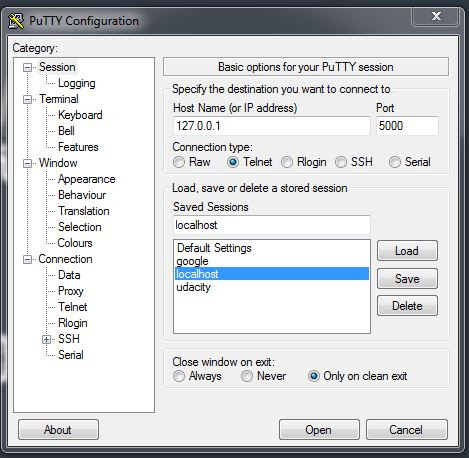Open the Data settings category

pyautogui.click(x=69, y=275)
